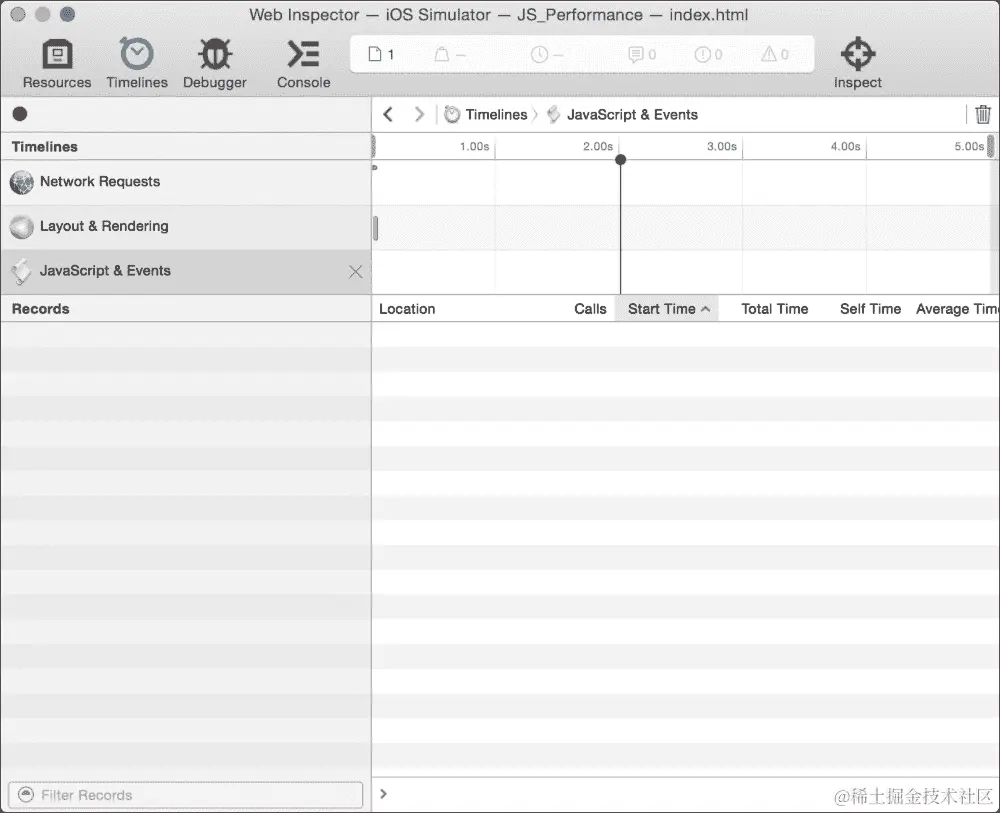Toggle Start Time sort order
The image size is (1000, 813).
(667, 308)
